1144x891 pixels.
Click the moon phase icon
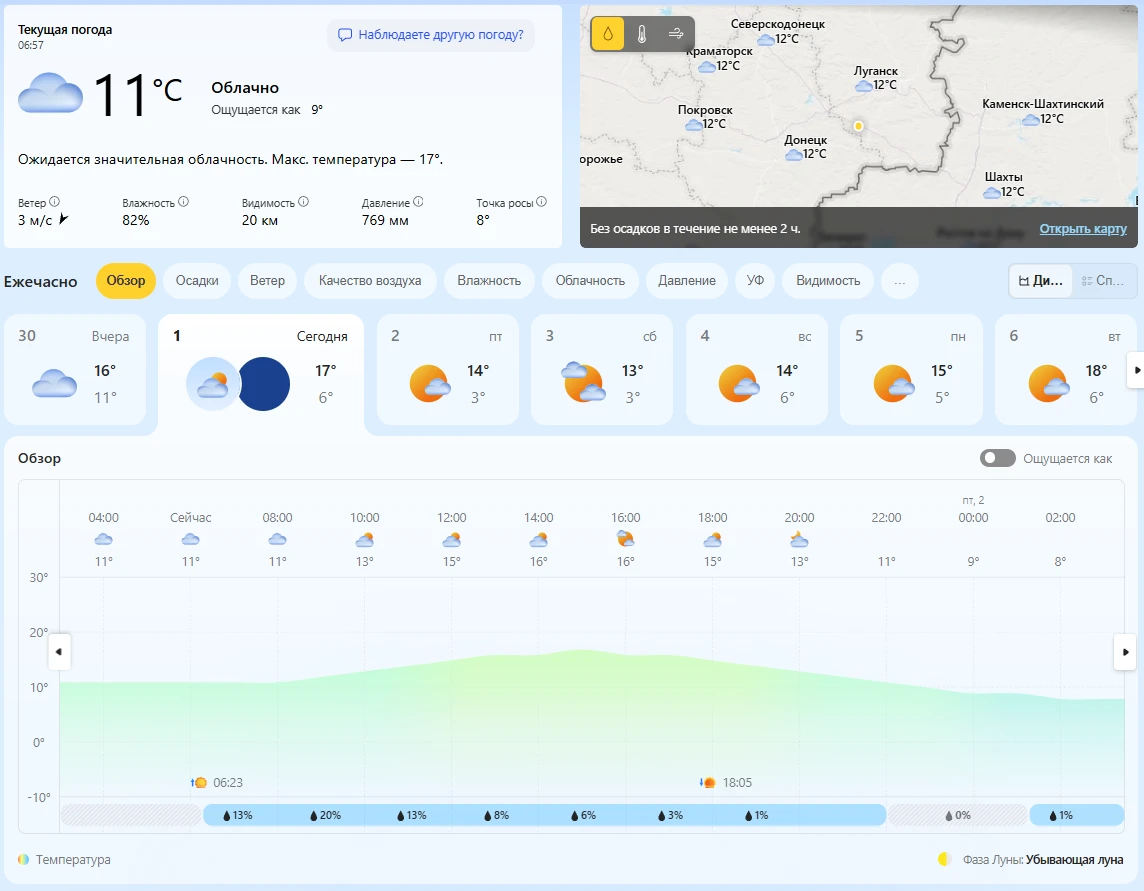945,859
